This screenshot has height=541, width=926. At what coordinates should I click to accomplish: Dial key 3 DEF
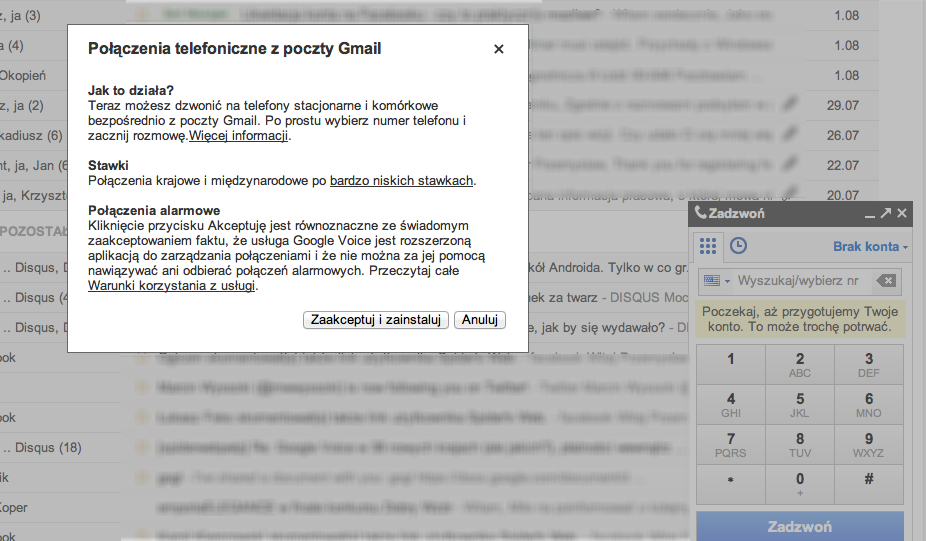click(x=869, y=364)
